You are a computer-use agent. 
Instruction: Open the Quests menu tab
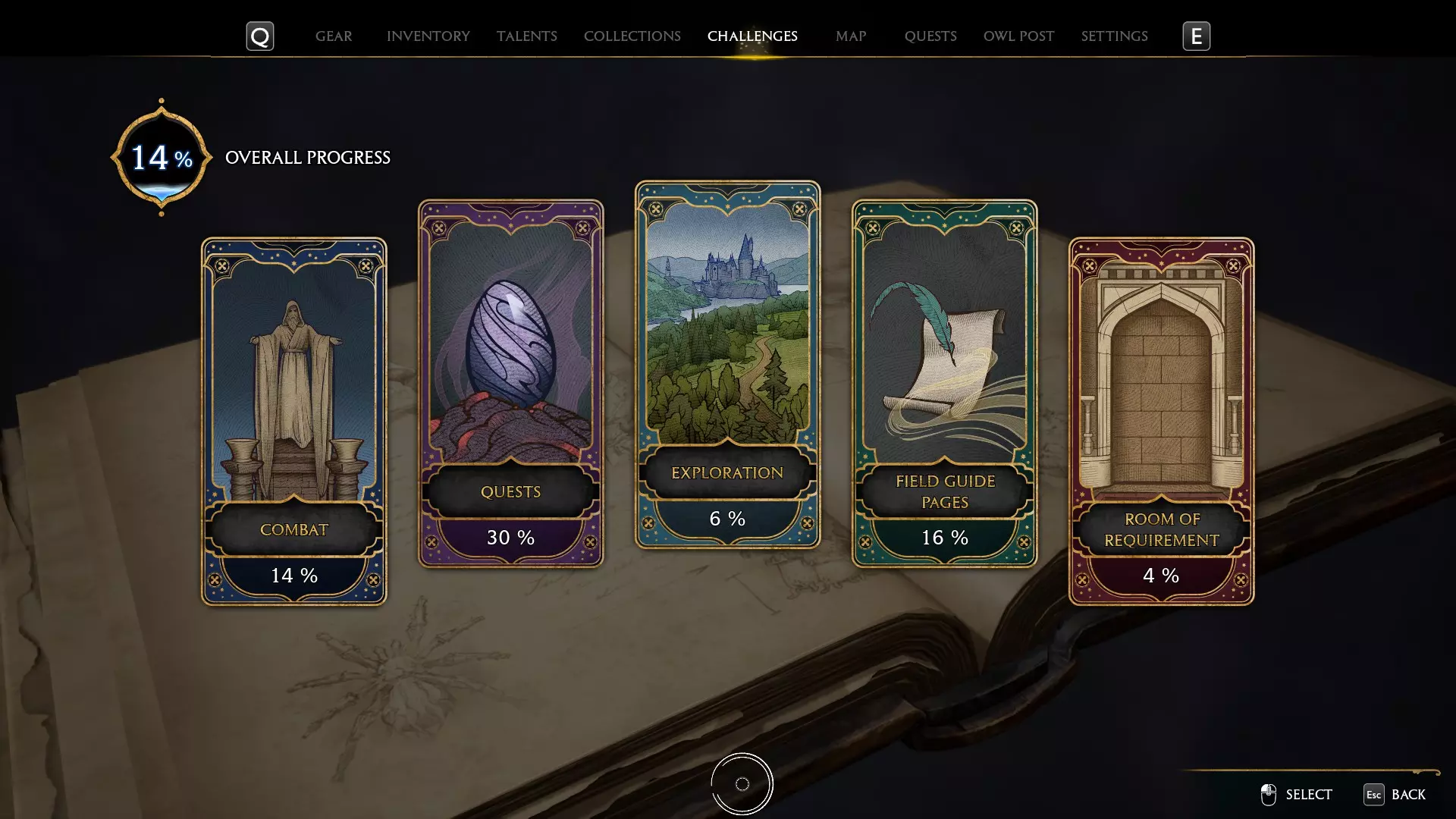click(x=930, y=36)
